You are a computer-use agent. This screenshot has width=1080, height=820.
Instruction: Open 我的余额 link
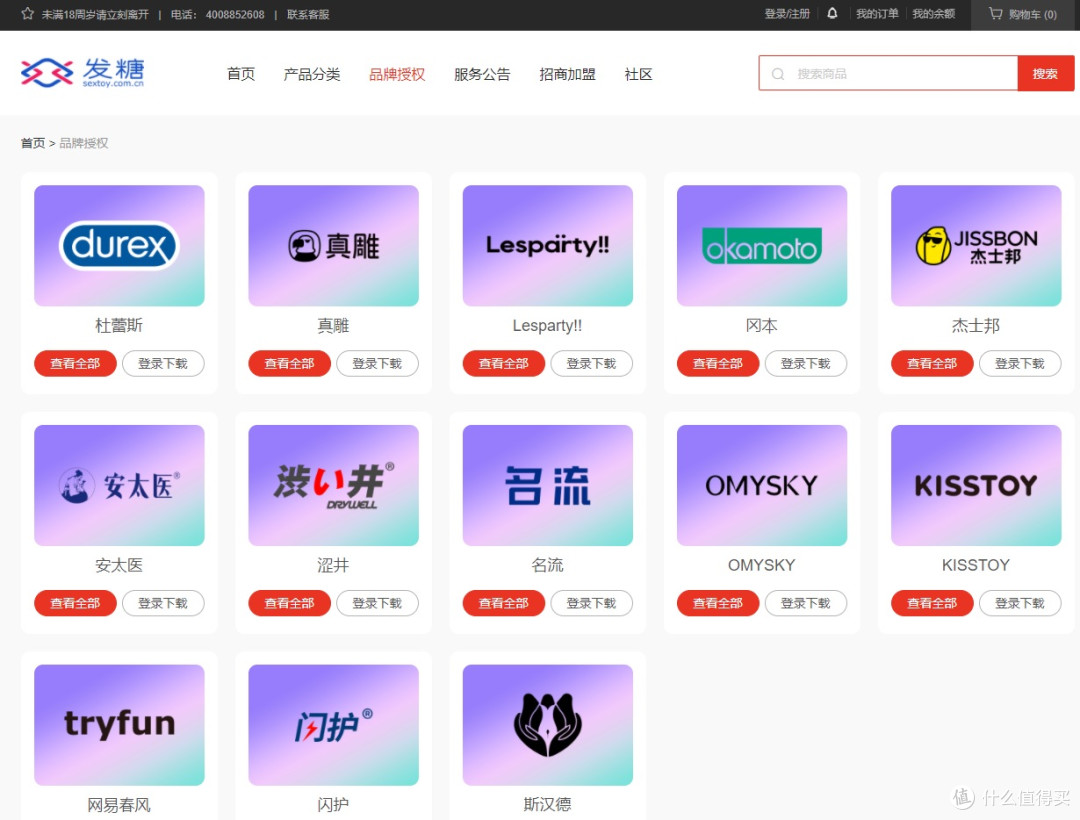pos(933,14)
